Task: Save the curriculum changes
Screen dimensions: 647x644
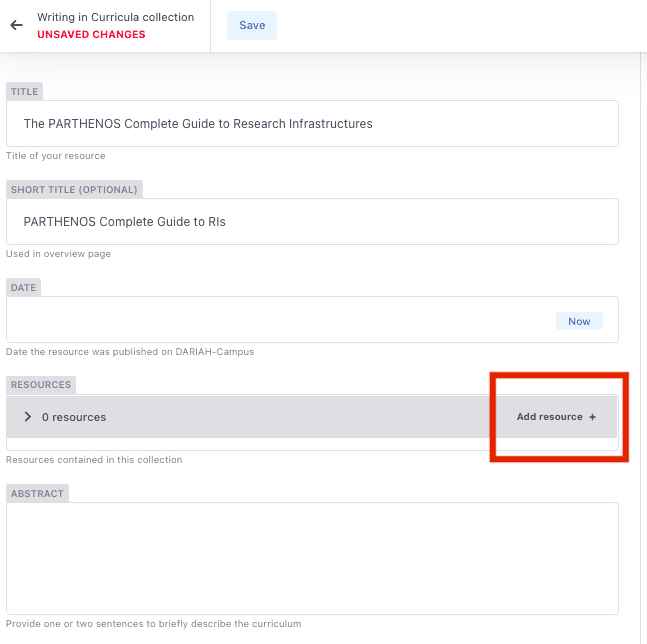Action: click(252, 26)
